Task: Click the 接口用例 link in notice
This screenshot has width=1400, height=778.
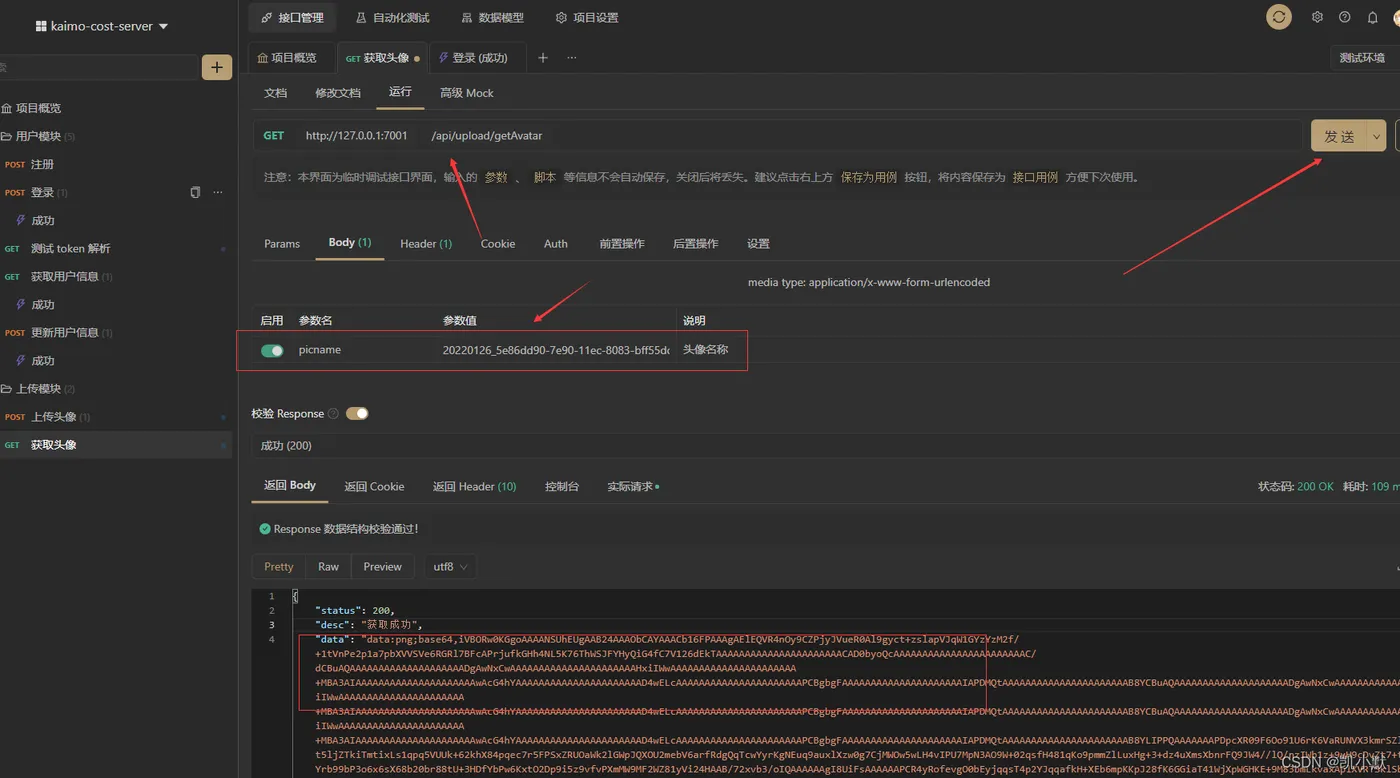Action: [x=1035, y=177]
